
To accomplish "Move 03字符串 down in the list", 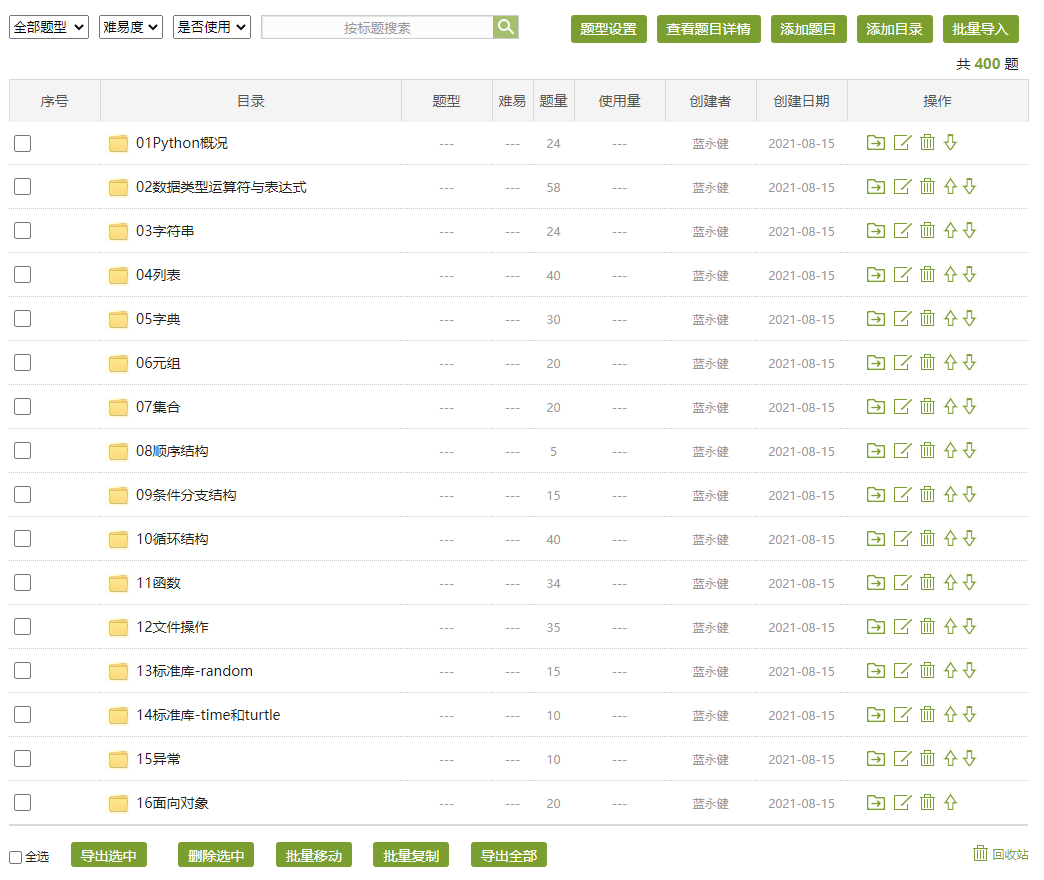I will pyautogui.click(x=969, y=230).
